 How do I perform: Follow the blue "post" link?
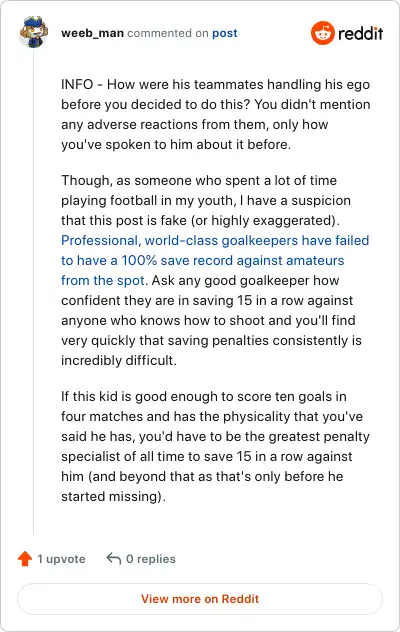(x=225, y=33)
